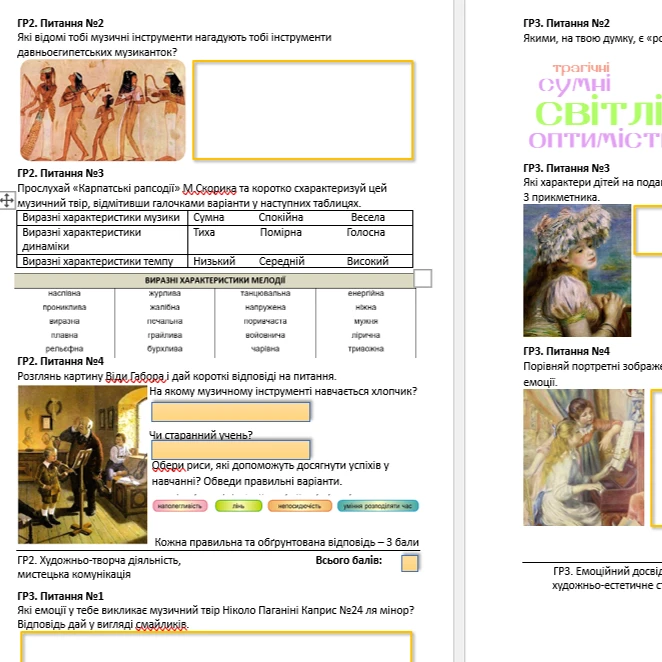This screenshot has height=662, width=662.
Task: Select the green 'лінь' pill
Action: coord(239,506)
